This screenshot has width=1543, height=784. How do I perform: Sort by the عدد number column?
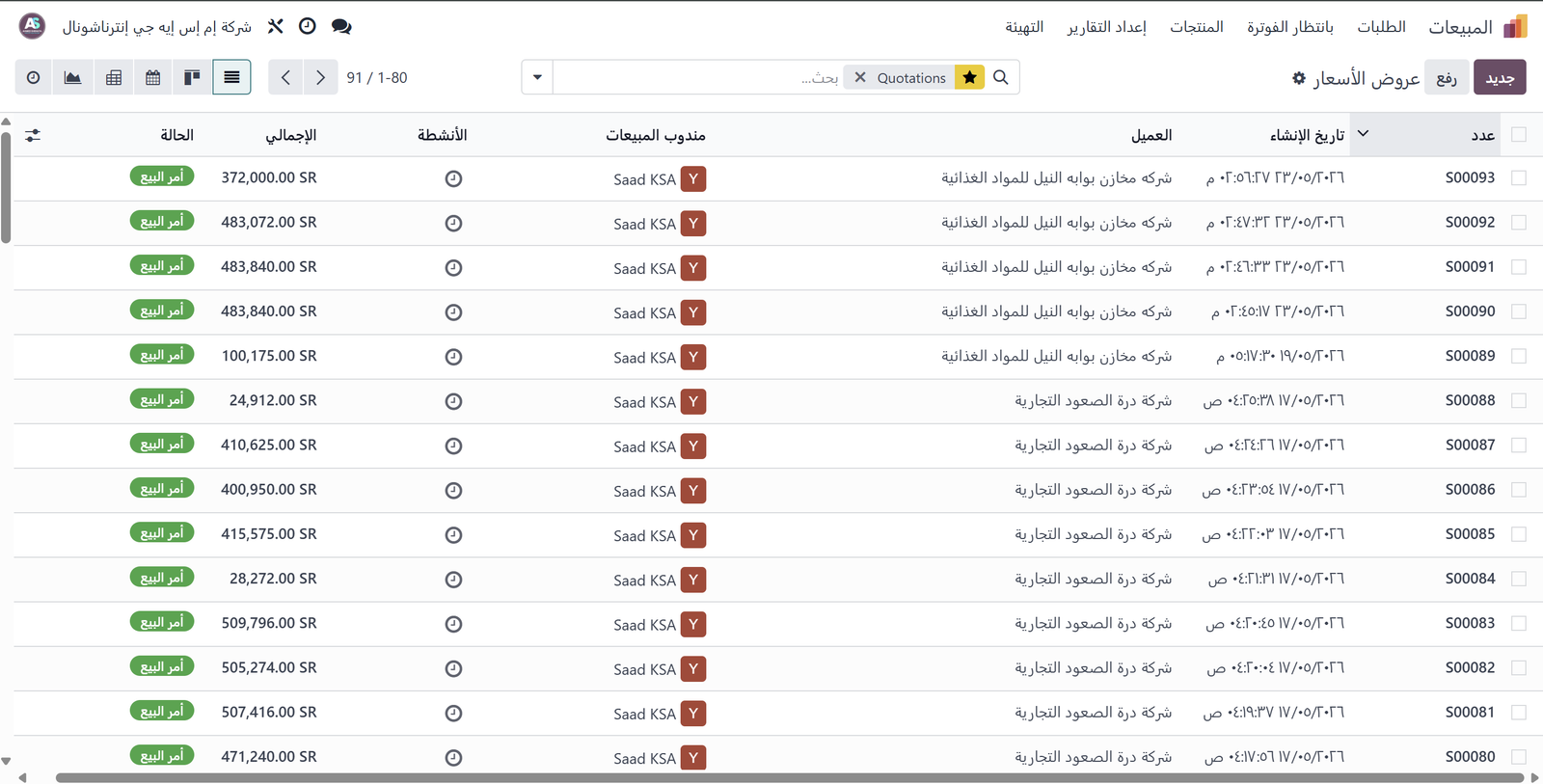[x=1483, y=135]
